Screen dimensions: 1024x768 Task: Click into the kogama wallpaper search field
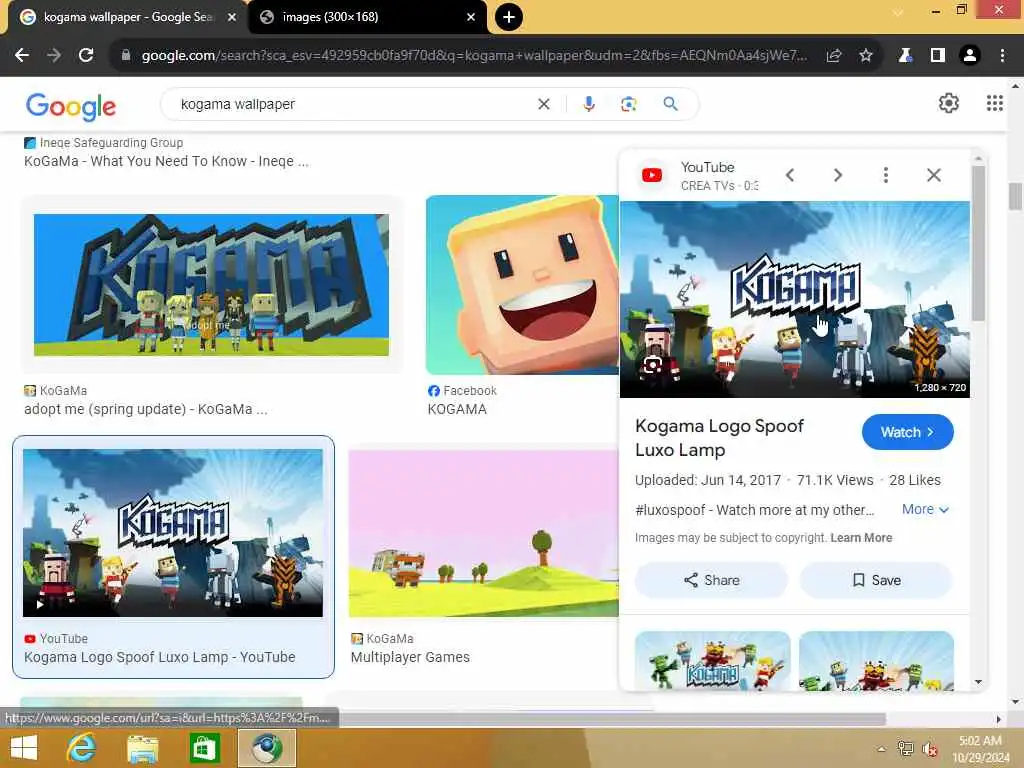point(353,104)
